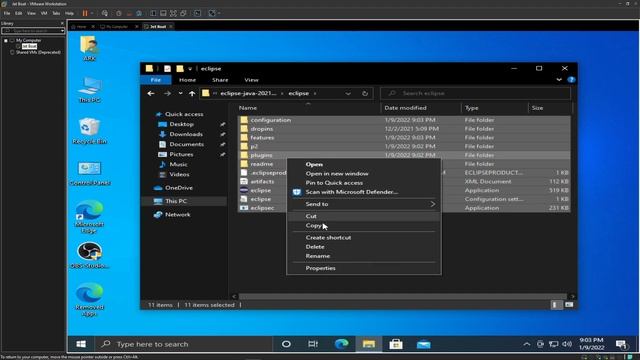The width and height of the screenshot is (640, 360).
Task: Click the eclipse-java-2021 breadcrumb
Action: pyautogui.click(x=248, y=93)
